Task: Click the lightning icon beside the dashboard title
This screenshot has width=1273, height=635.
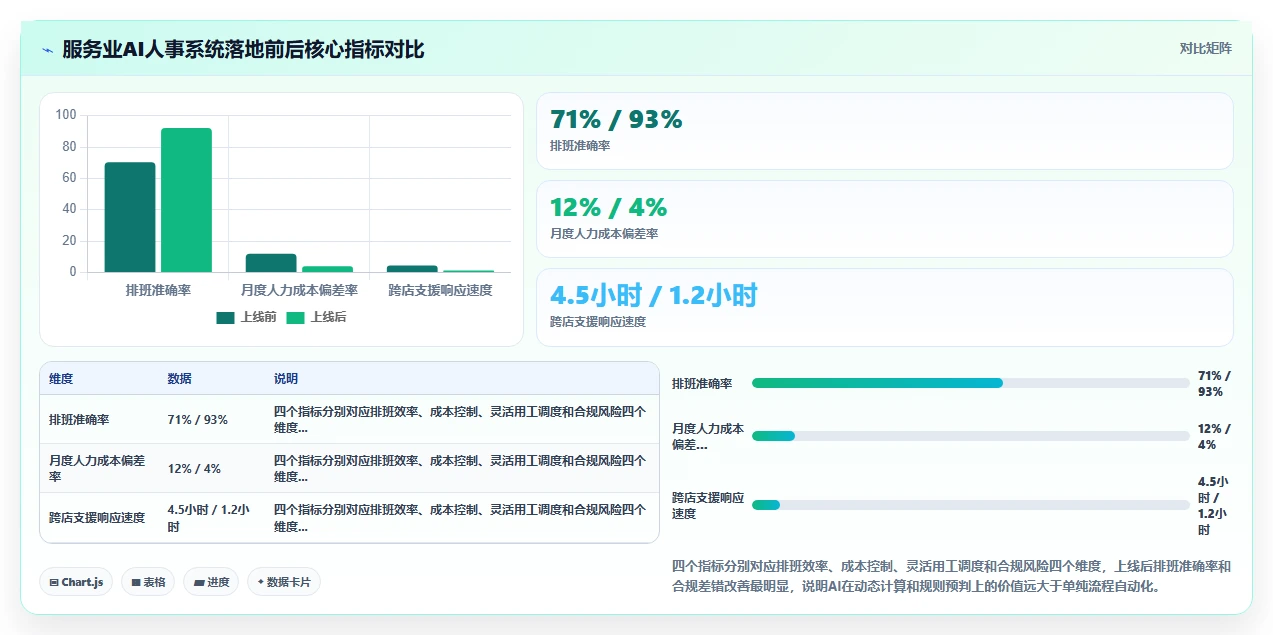Action: pos(48,49)
